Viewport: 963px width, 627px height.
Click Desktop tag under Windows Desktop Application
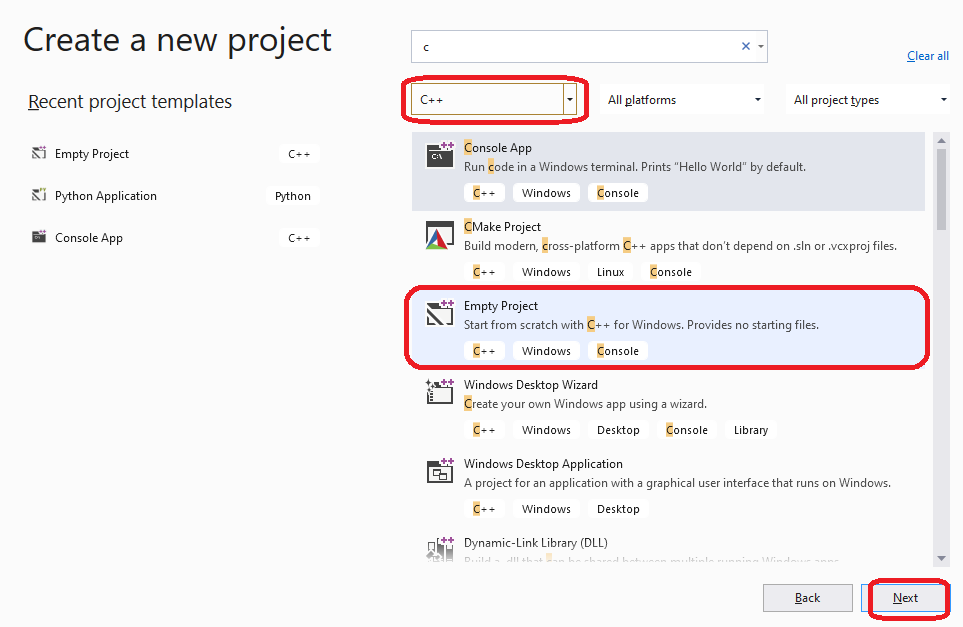pyautogui.click(x=618, y=509)
